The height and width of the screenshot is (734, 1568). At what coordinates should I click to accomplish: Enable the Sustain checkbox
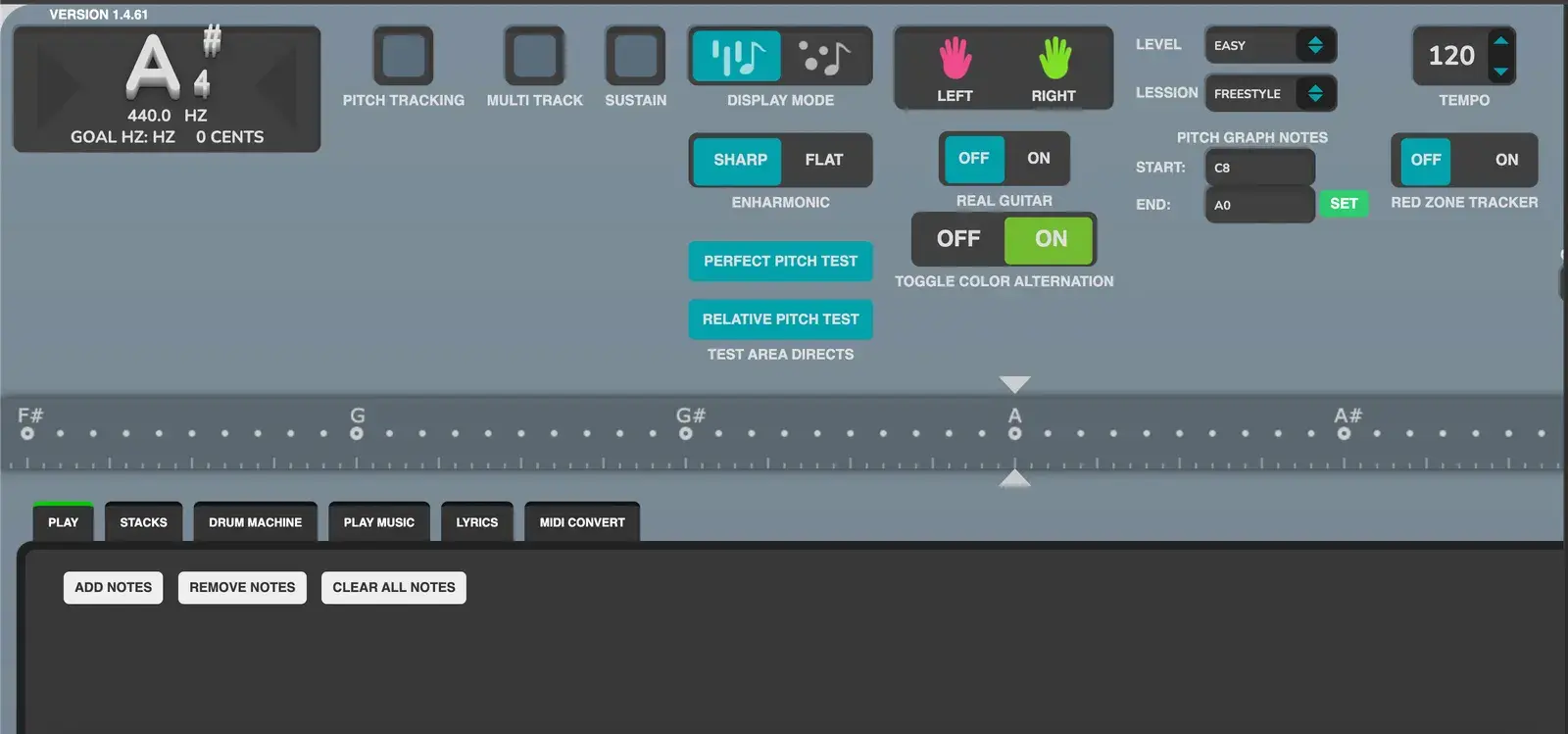tap(635, 56)
